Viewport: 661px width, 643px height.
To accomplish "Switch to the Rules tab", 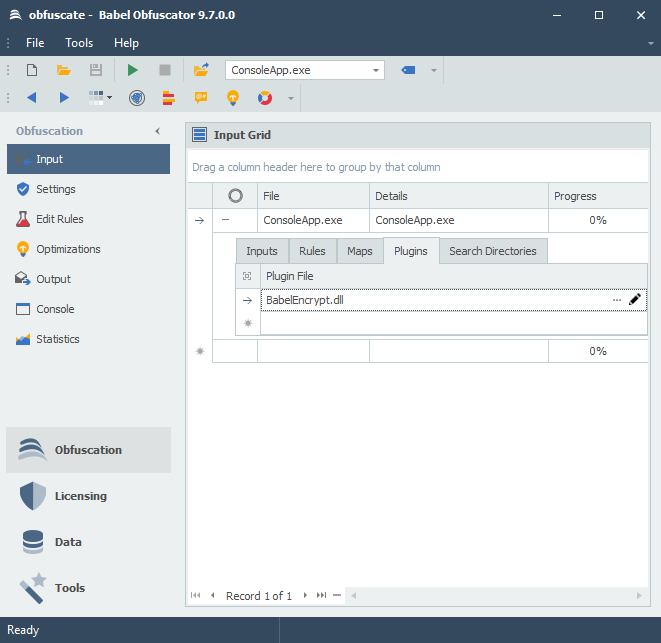I will click(x=312, y=251).
